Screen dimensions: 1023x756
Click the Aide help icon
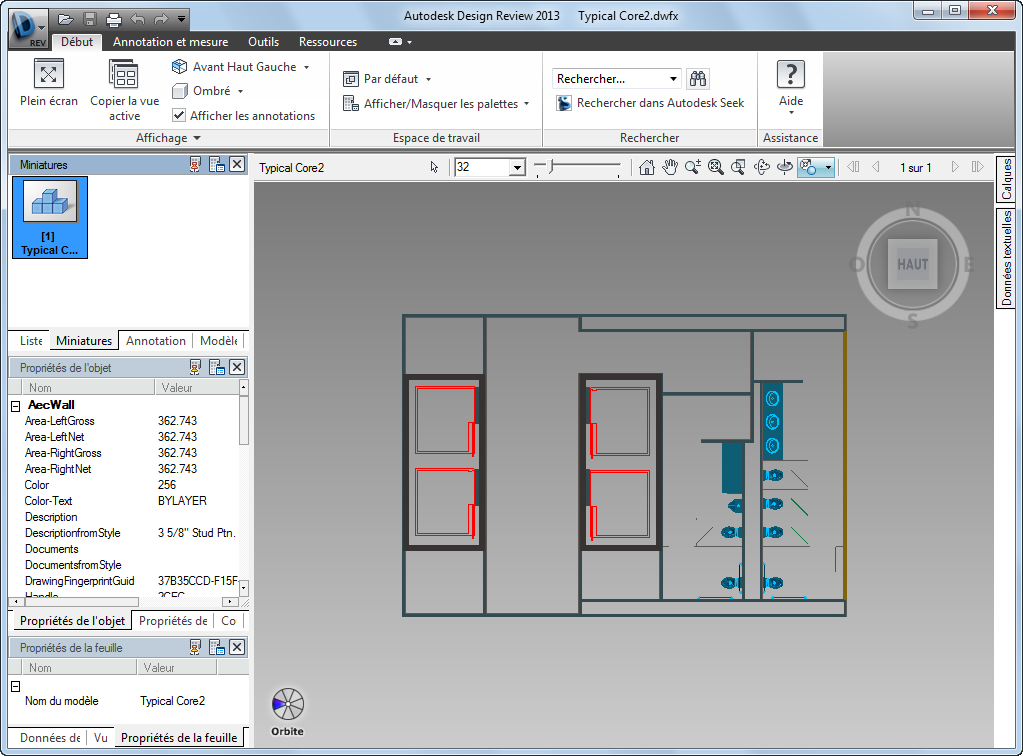pyautogui.click(x=791, y=74)
